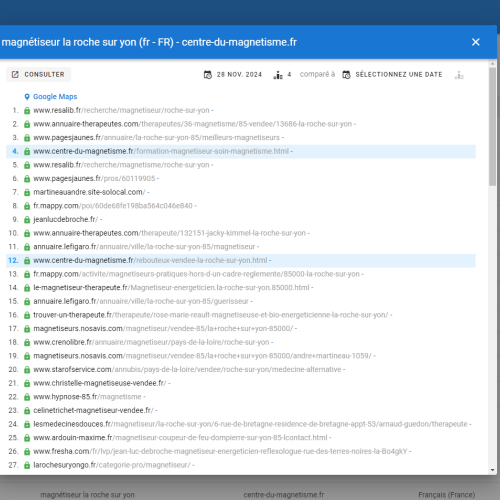Click the scrollbar up arrow

(x=492, y=63)
